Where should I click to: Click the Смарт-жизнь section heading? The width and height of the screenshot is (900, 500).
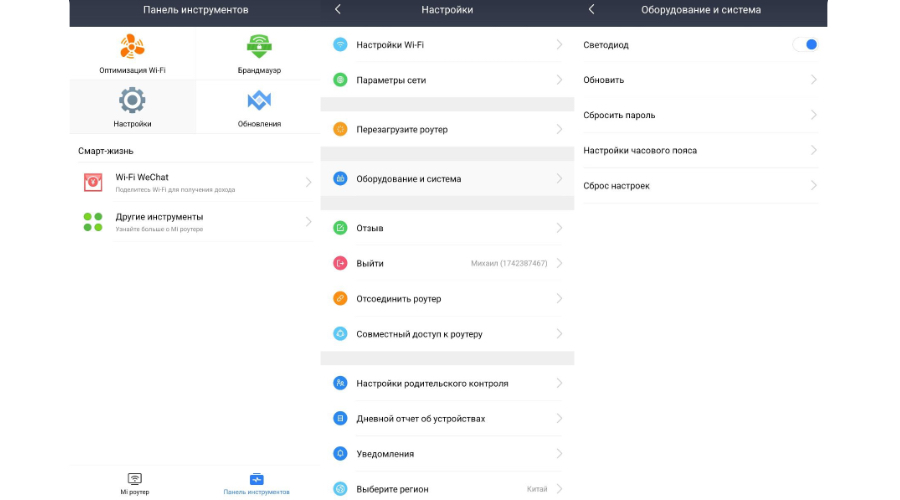click(106, 151)
